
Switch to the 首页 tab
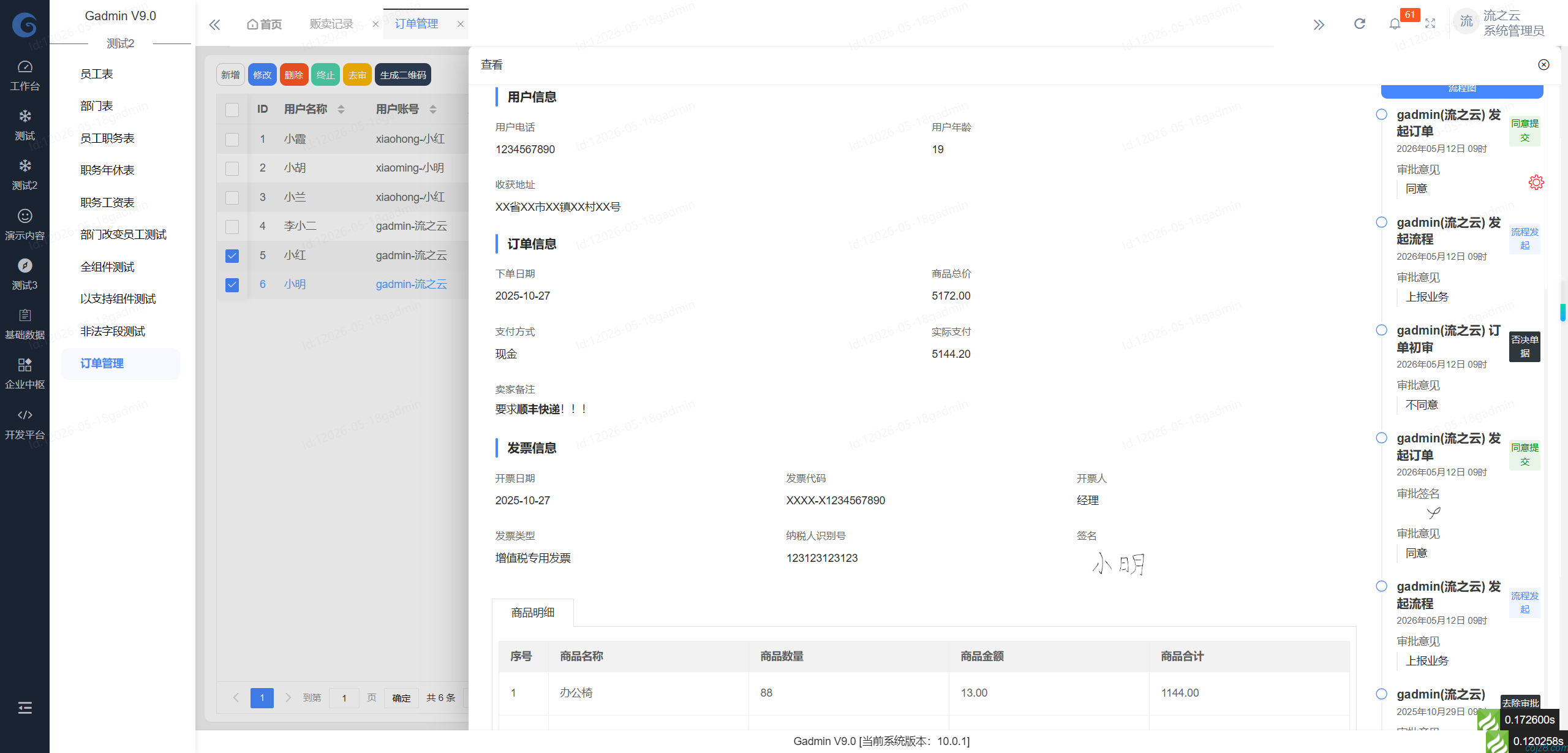click(264, 24)
